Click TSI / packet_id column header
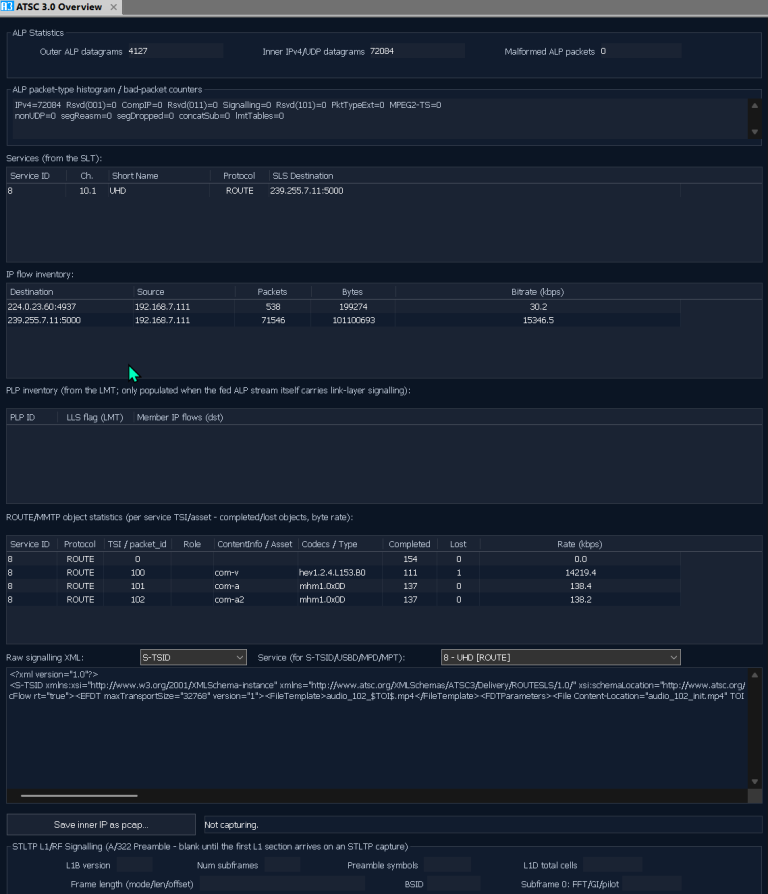Screen dimensions: 768x894 coord(137,544)
